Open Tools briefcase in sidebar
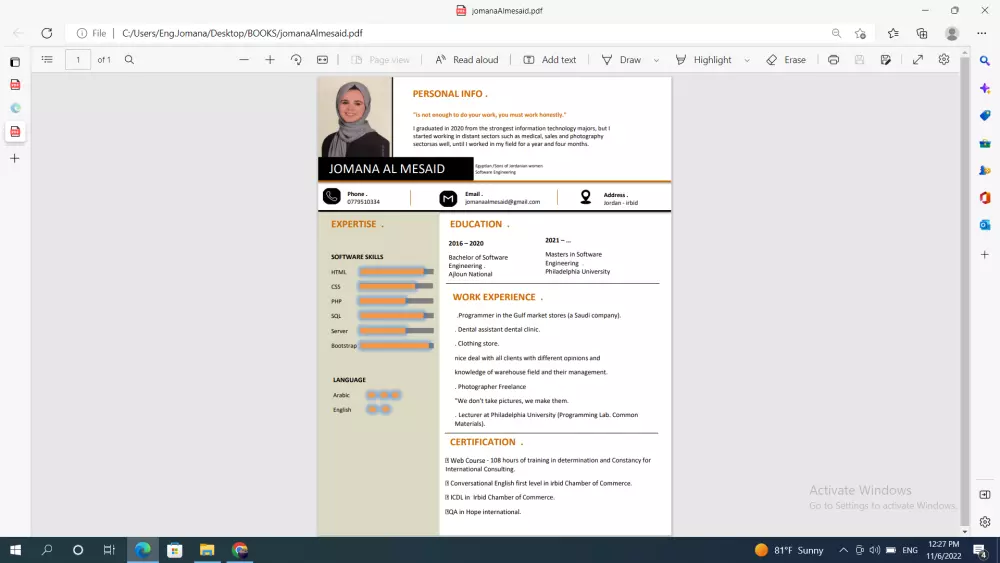 (985, 143)
